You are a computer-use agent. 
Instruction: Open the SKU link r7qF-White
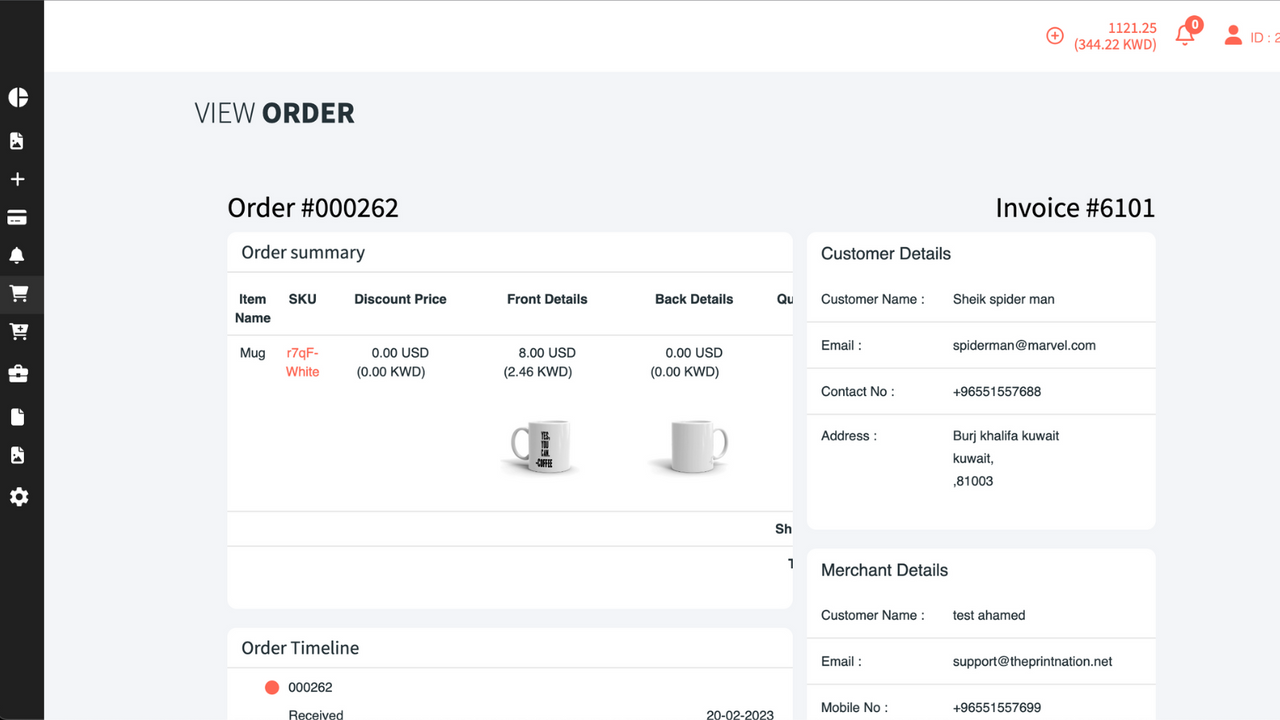[302, 362]
